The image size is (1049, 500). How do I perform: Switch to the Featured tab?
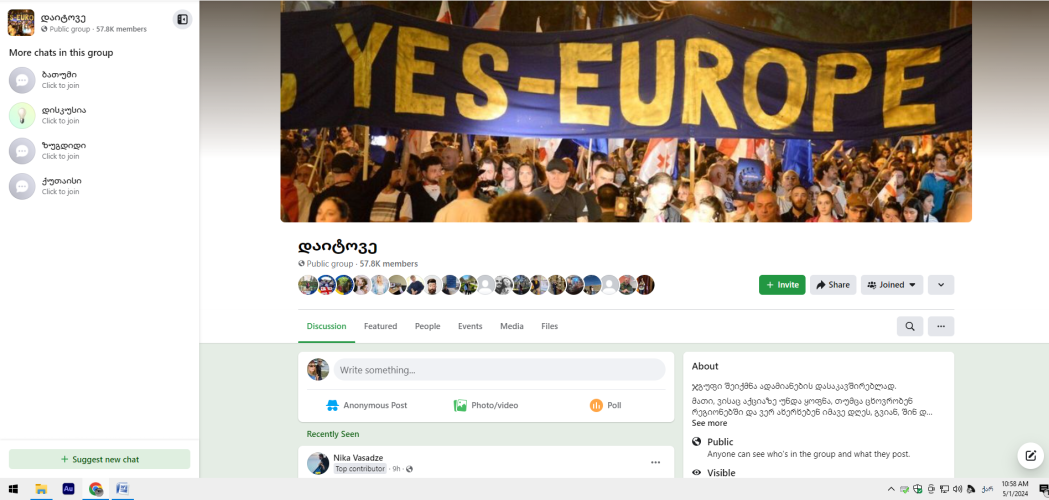tap(380, 326)
